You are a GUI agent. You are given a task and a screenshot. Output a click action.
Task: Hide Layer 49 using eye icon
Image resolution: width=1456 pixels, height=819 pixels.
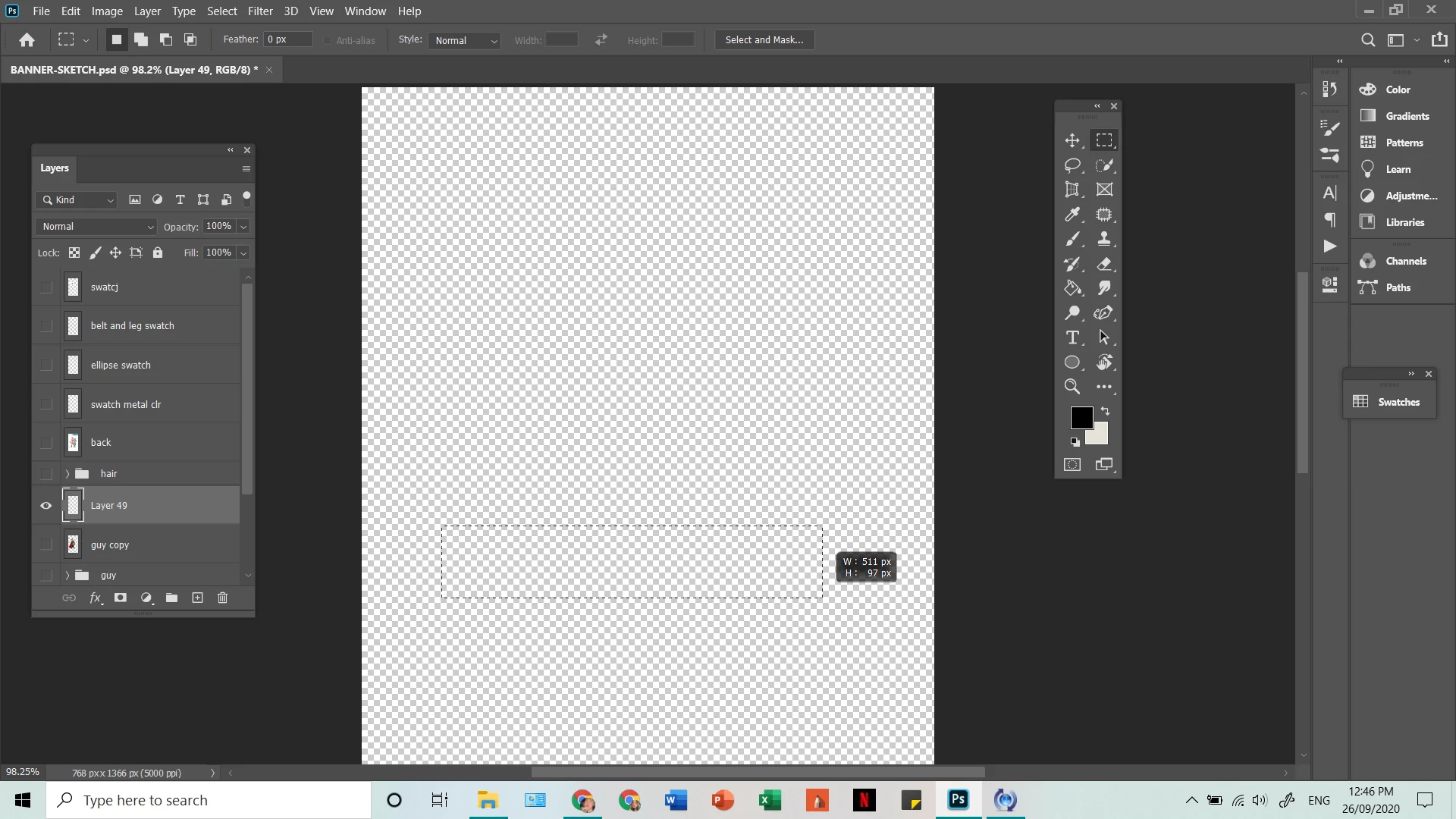coord(46,506)
